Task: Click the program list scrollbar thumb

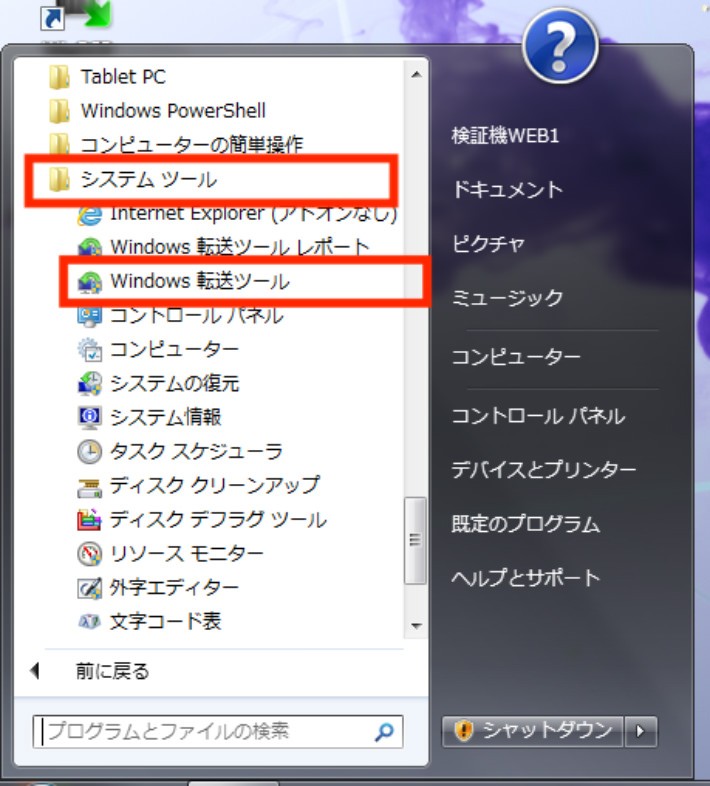Action: tap(416, 540)
